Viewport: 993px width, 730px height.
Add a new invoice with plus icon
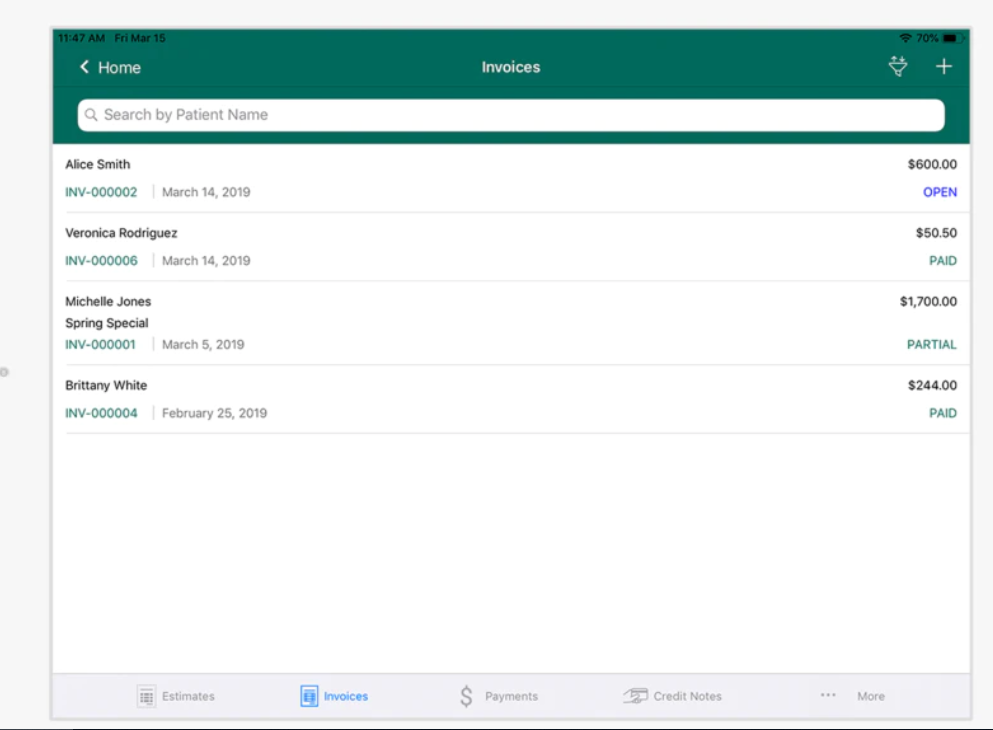click(944, 66)
